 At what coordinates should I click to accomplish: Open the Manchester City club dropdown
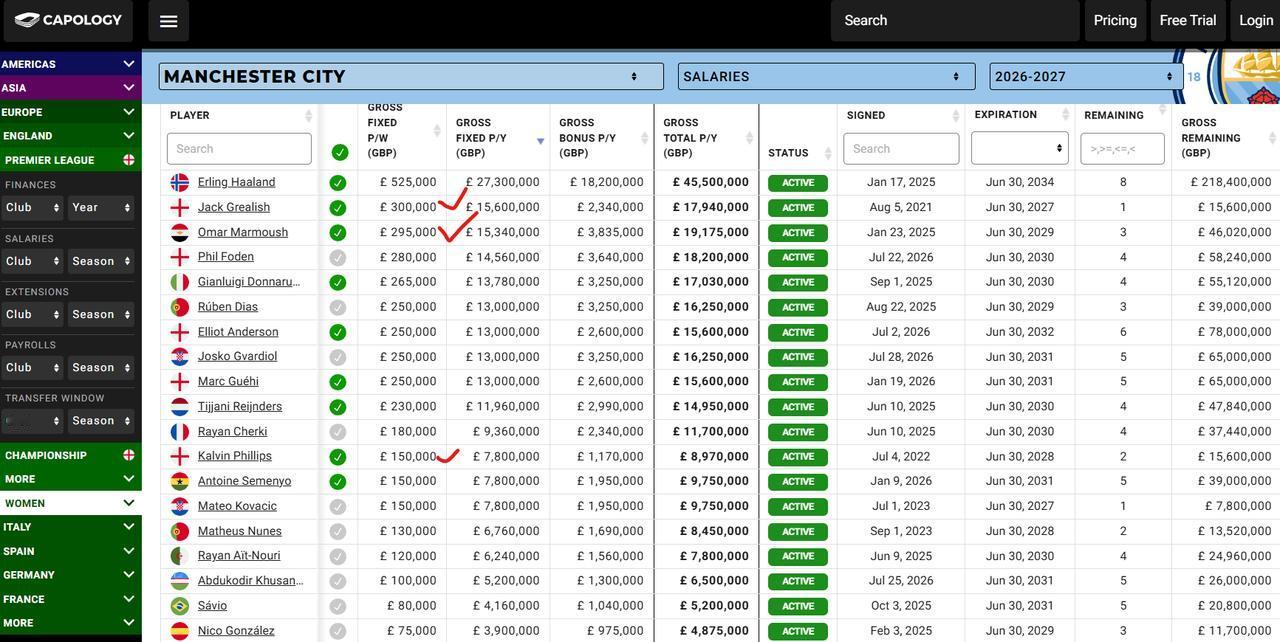point(411,77)
